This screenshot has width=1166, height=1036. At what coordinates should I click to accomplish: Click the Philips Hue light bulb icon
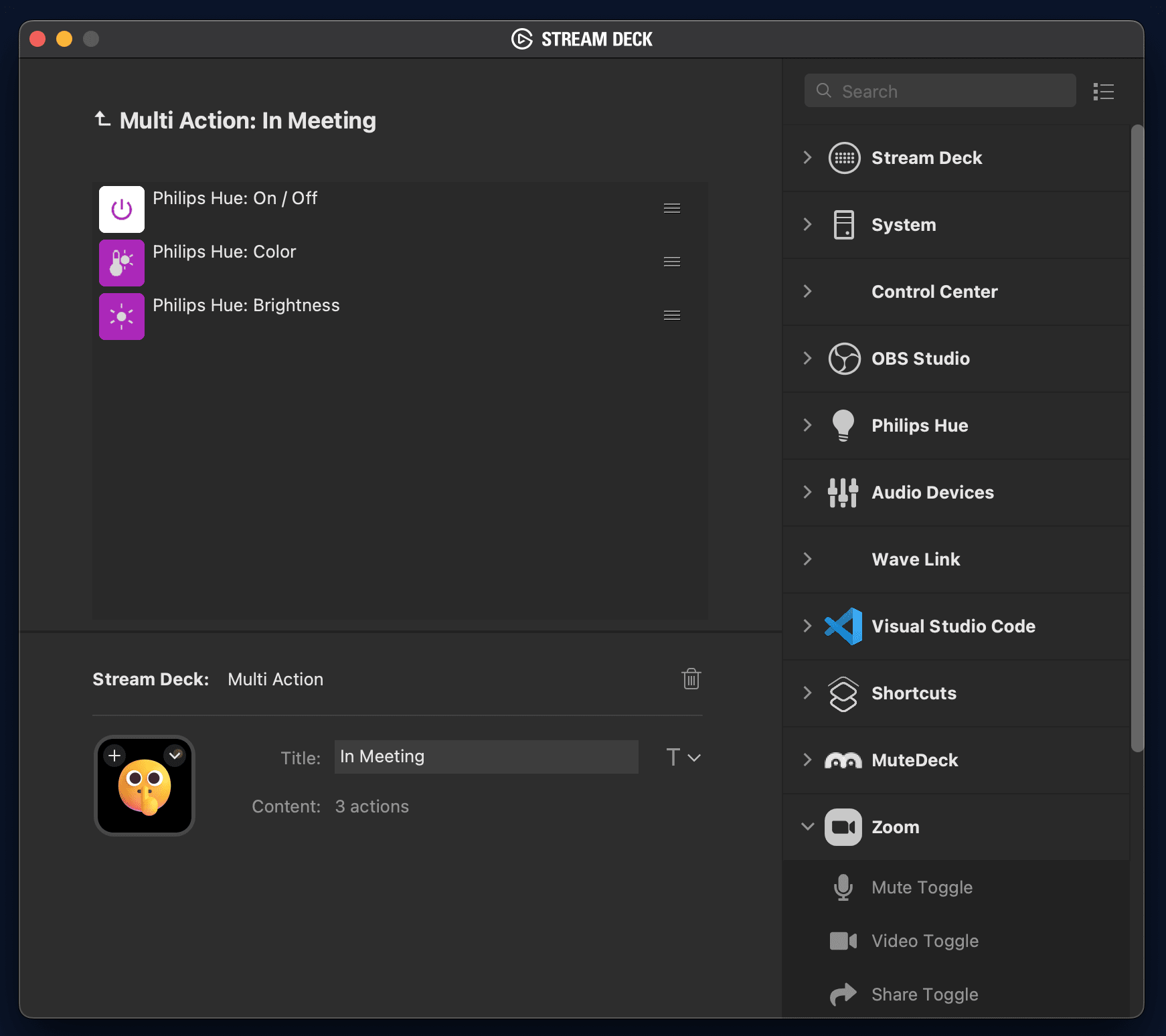pos(843,426)
